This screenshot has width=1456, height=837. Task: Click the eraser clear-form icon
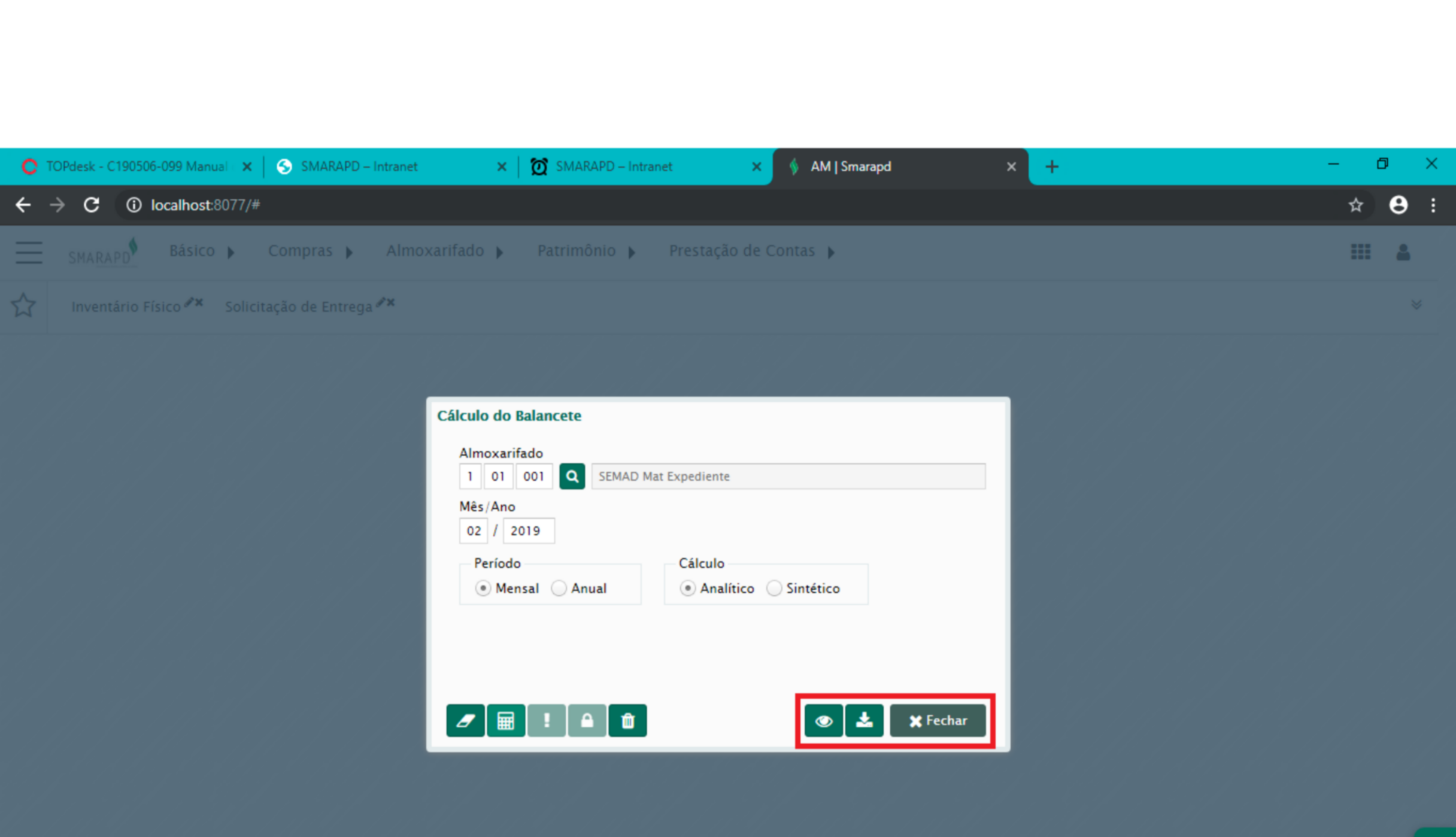click(x=465, y=720)
